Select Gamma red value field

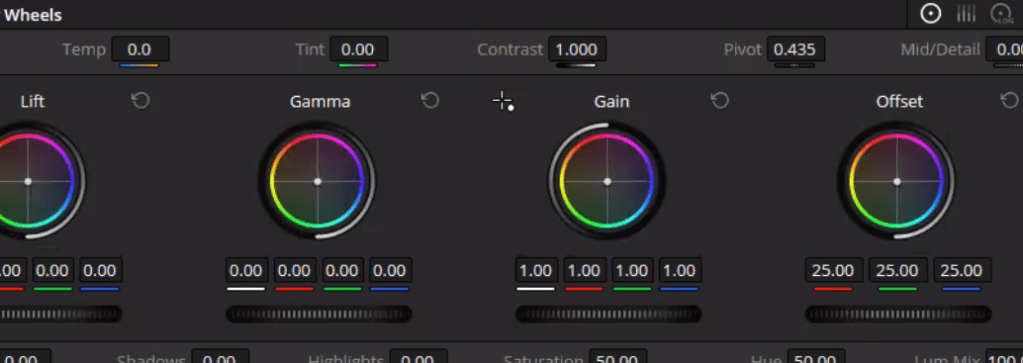295,270
